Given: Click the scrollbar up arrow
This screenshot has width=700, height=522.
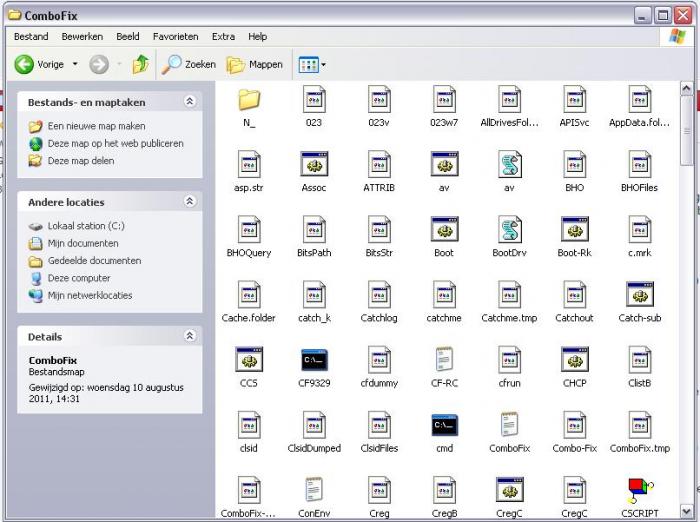Looking at the screenshot, I should click(x=687, y=88).
